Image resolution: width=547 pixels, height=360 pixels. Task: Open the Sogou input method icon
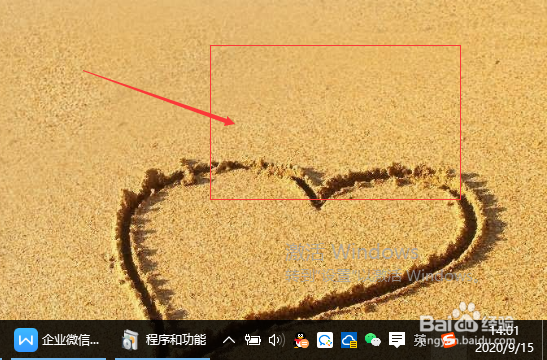click(x=449, y=340)
